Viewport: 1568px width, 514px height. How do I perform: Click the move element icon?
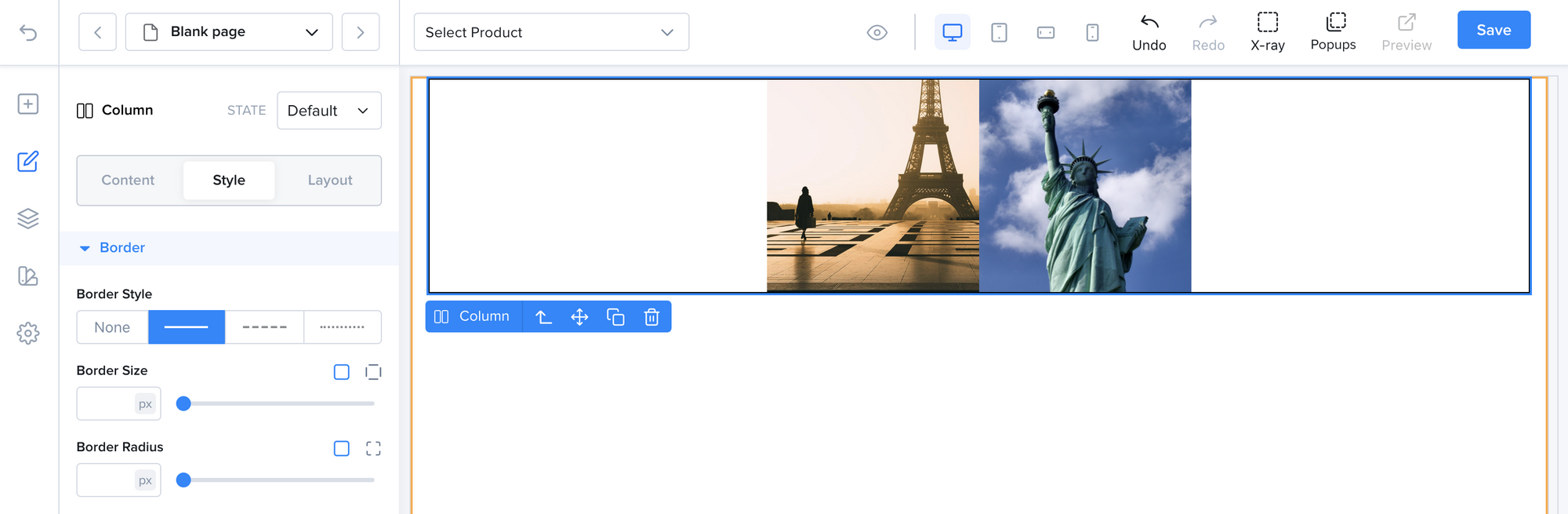(579, 316)
